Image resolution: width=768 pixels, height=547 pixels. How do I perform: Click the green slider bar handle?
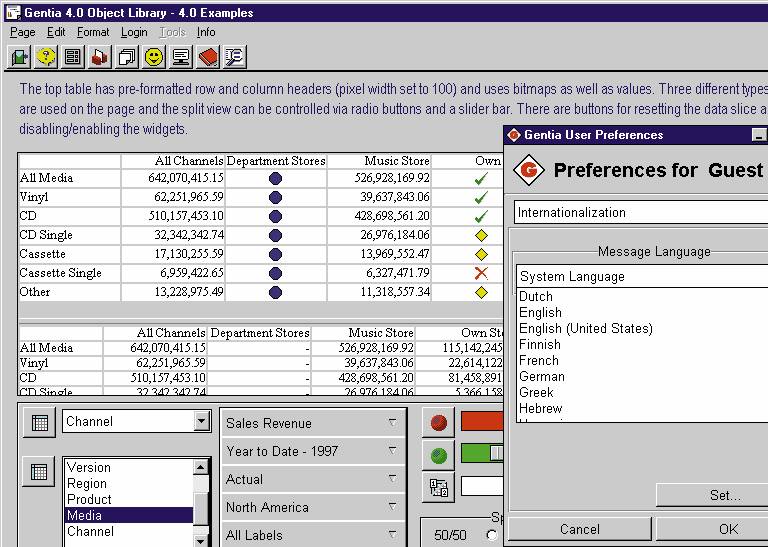(496, 453)
